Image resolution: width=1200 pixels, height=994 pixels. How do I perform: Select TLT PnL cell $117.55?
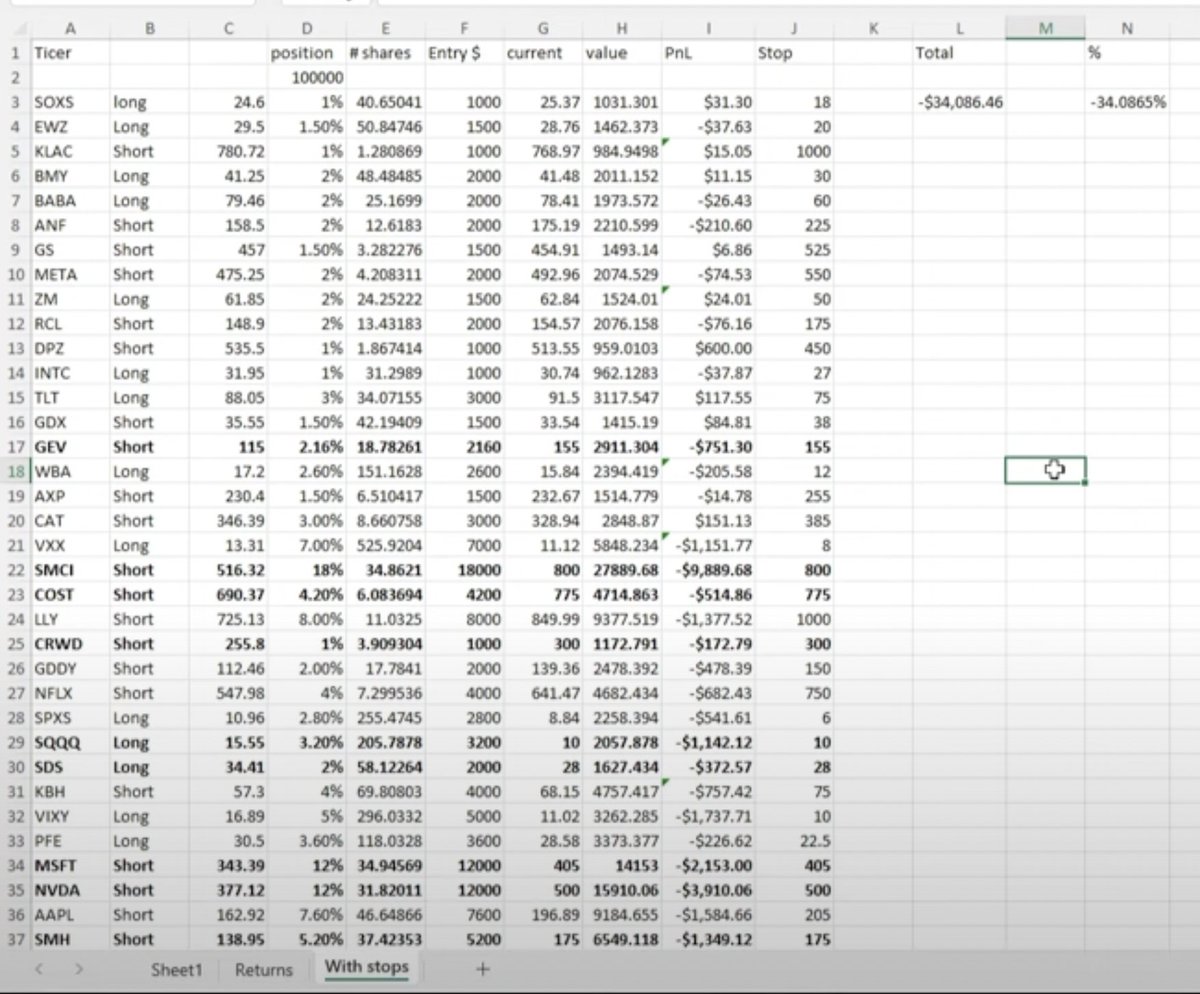tap(707, 397)
